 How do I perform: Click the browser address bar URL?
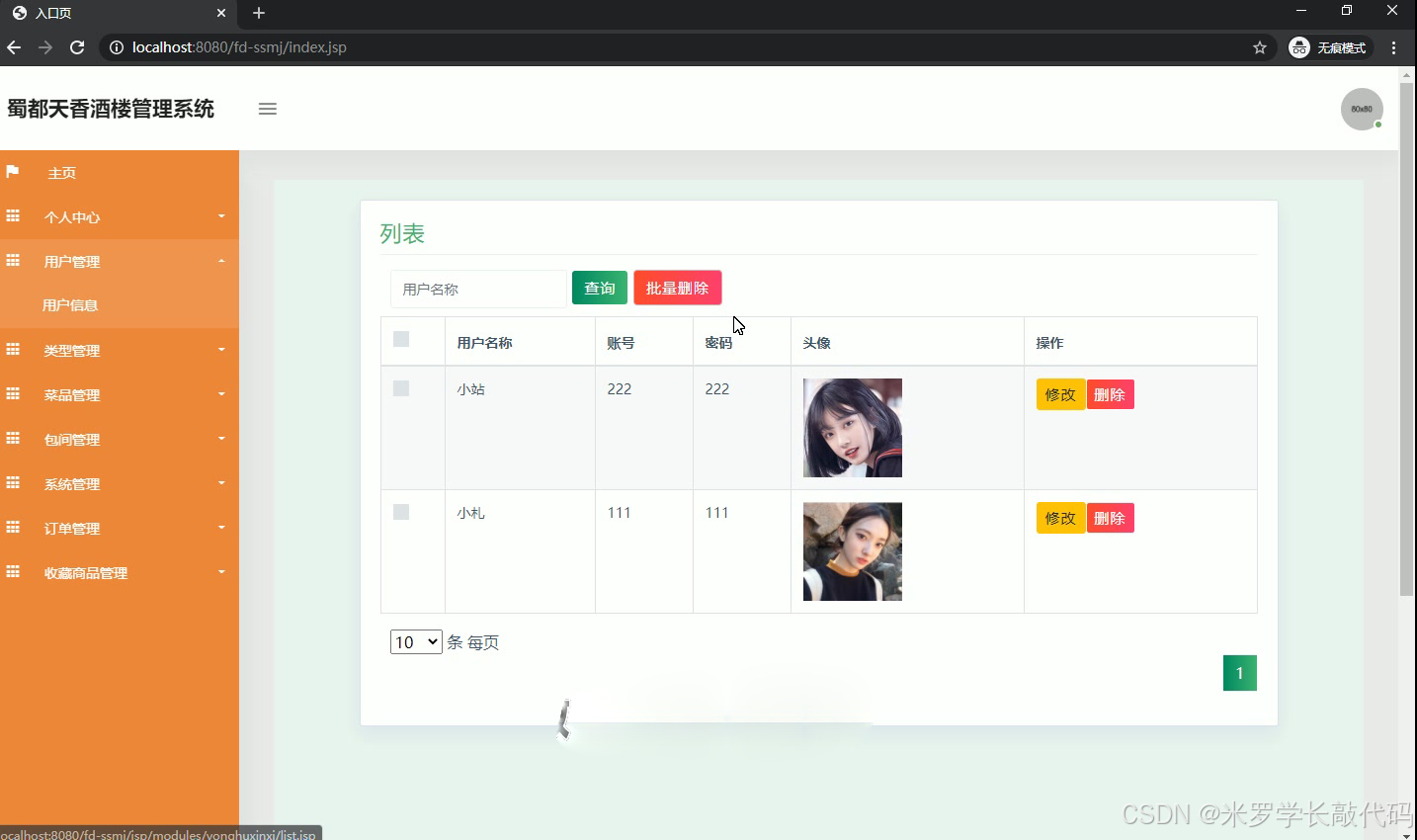pyautogui.click(x=239, y=47)
